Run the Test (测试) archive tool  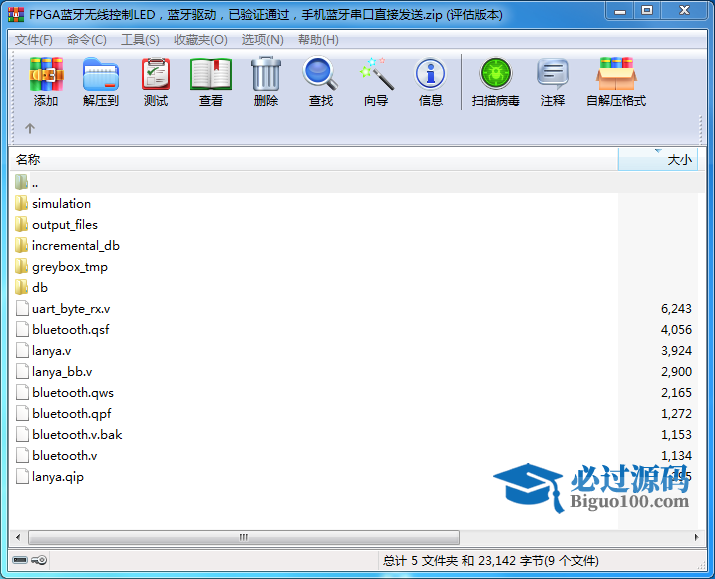[x=156, y=74]
